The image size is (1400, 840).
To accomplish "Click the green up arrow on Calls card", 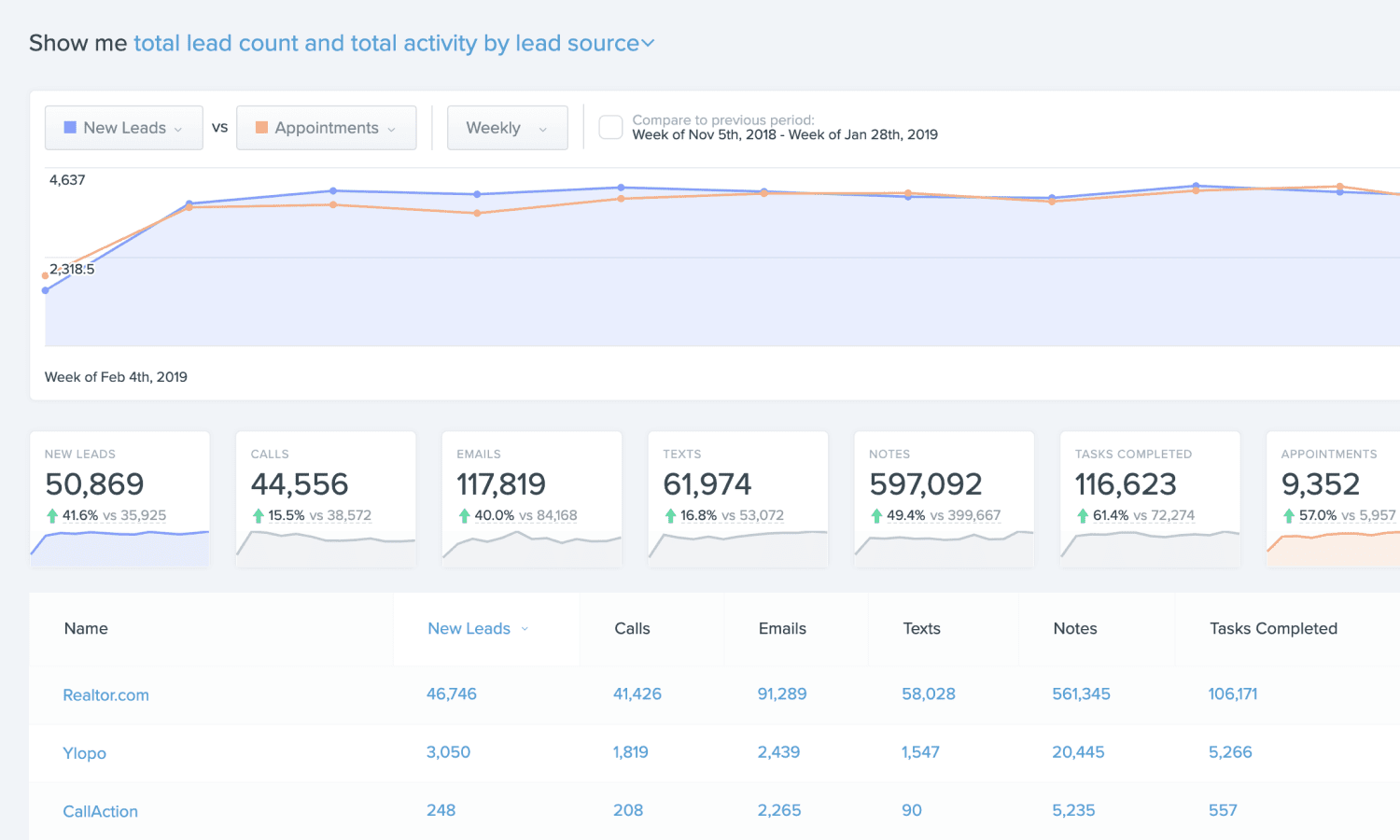I will pyautogui.click(x=259, y=515).
